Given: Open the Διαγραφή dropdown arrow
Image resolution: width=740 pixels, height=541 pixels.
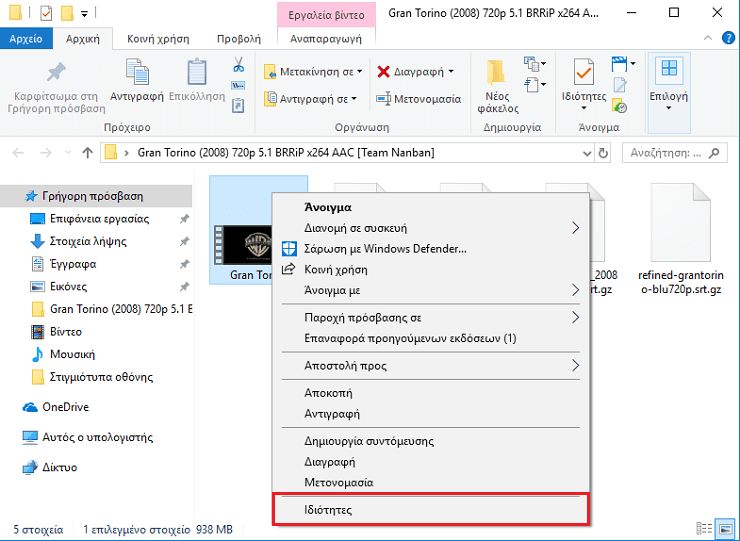Looking at the screenshot, I should (x=451, y=72).
